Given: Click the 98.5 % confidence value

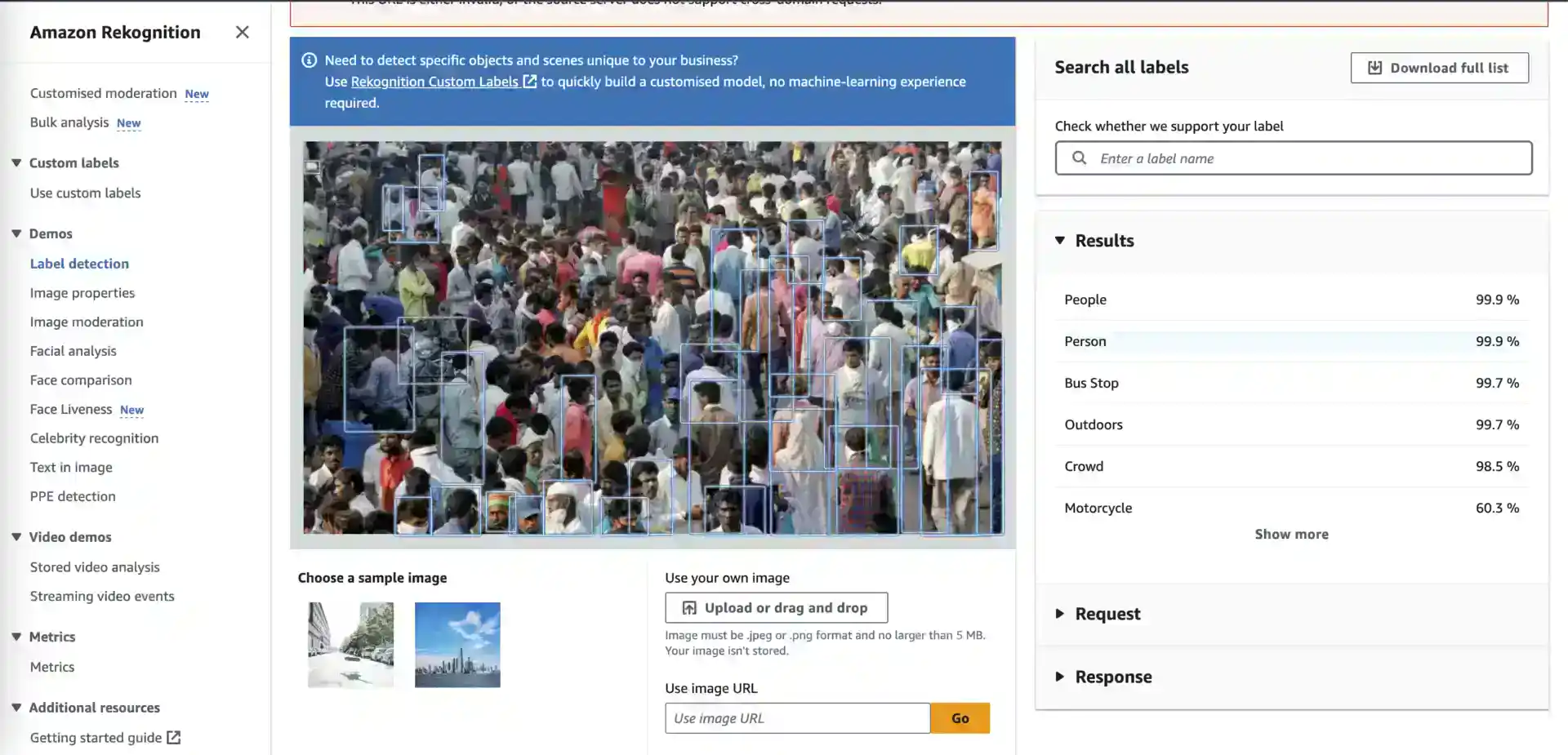Looking at the screenshot, I should pyautogui.click(x=1497, y=466).
